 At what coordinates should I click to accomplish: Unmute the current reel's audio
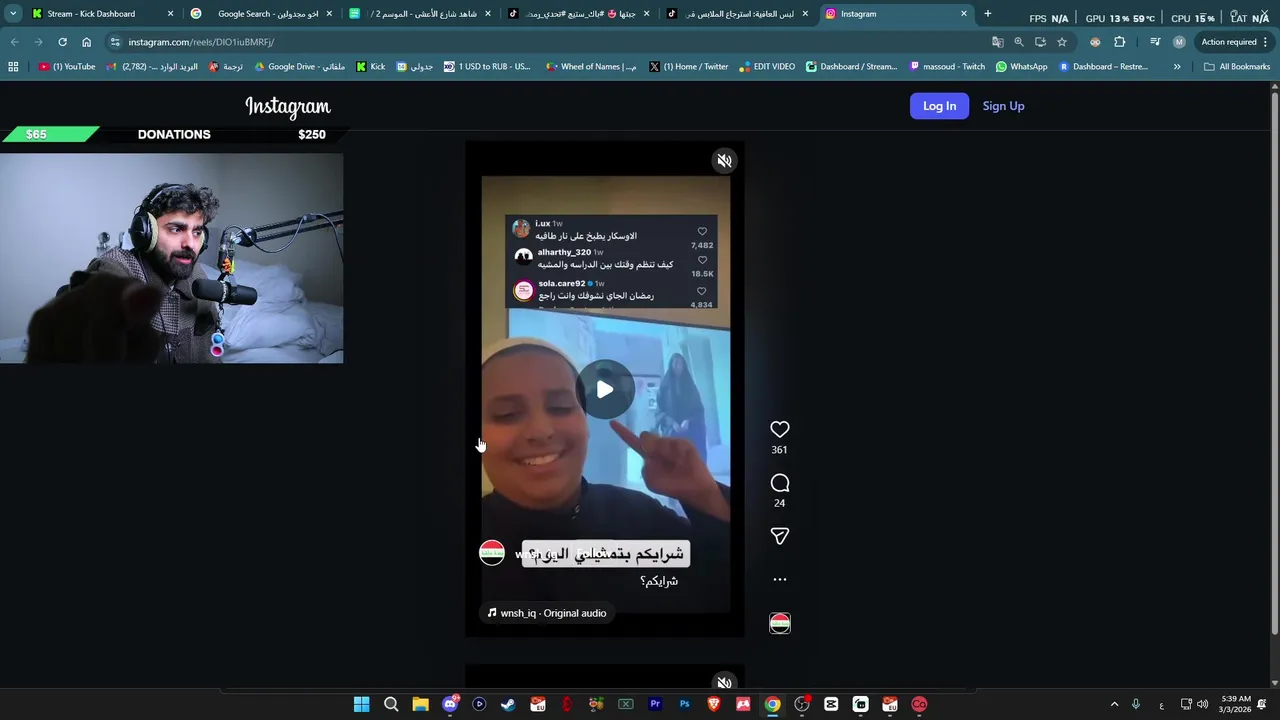click(x=724, y=160)
